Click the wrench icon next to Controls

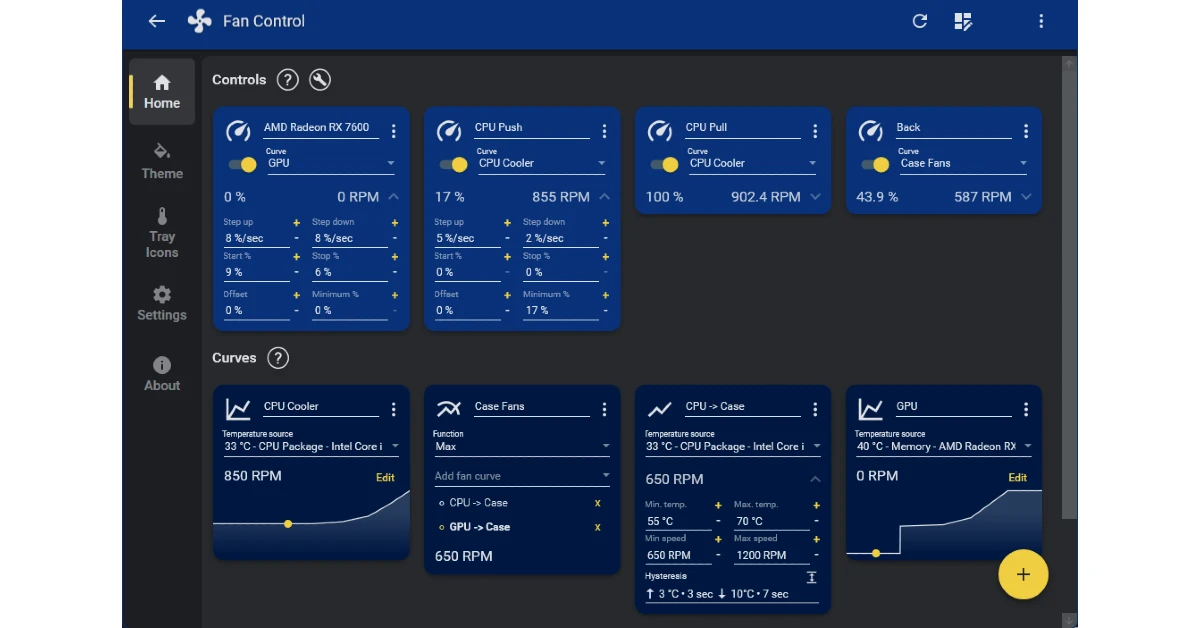(319, 80)
